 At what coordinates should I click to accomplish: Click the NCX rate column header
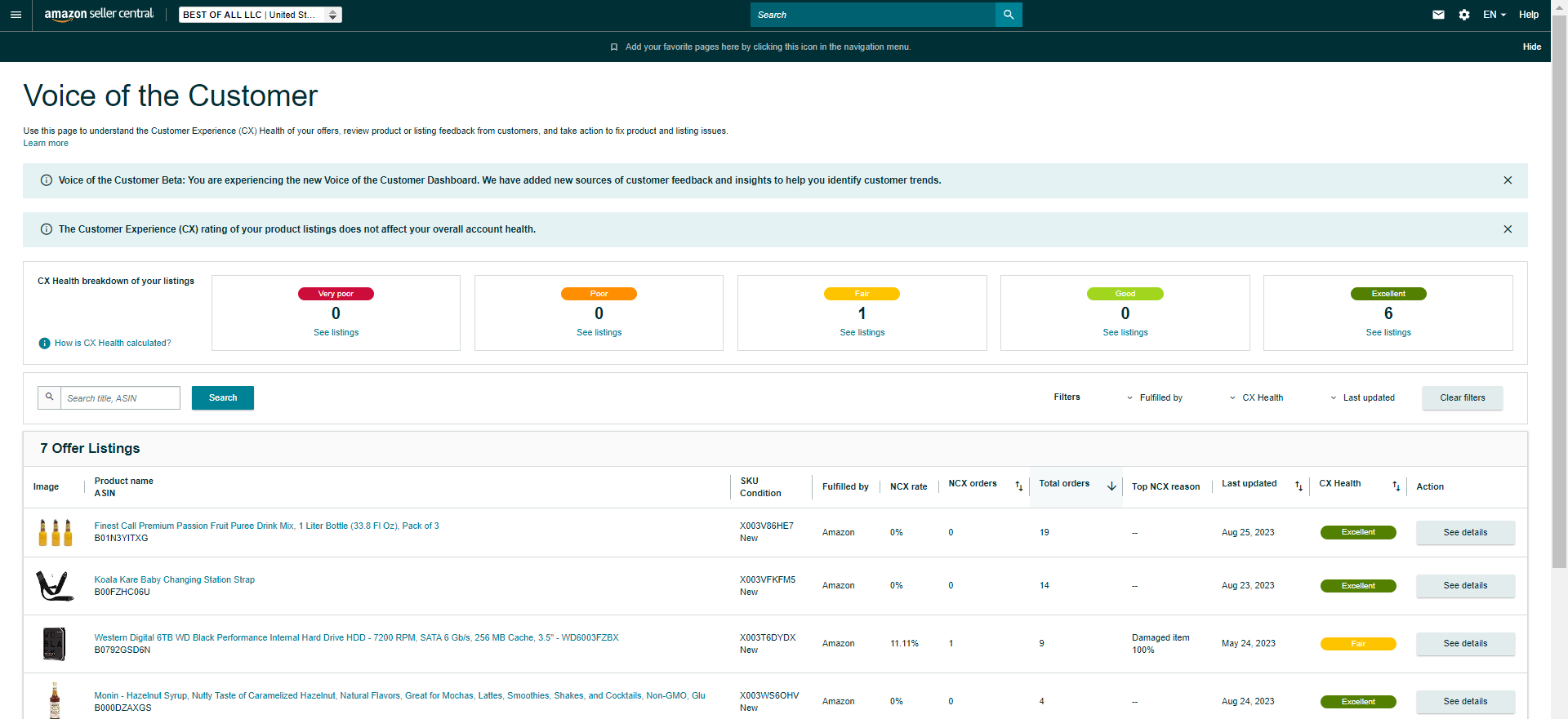[x=908, y=487]
